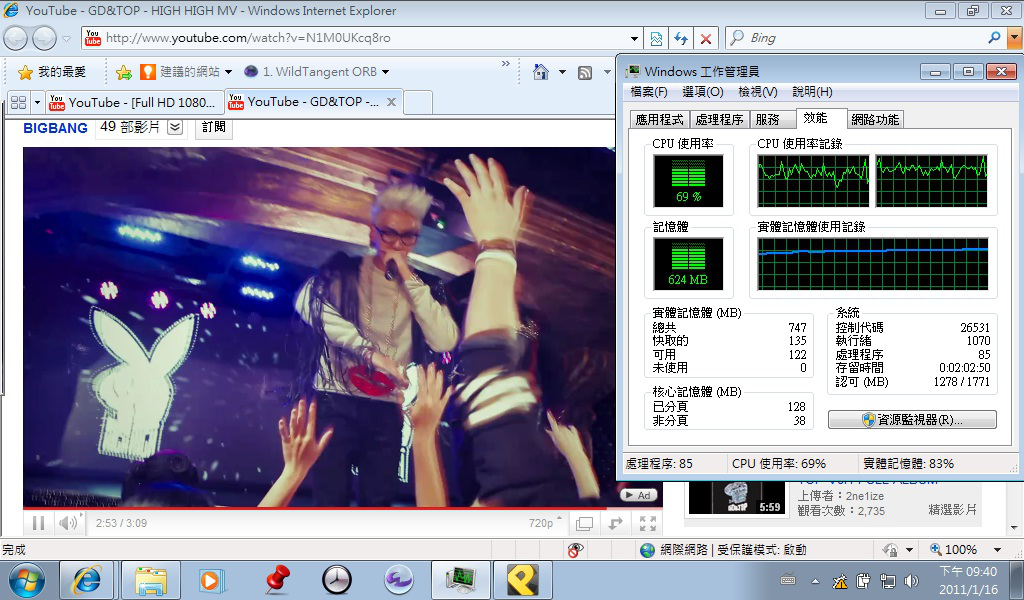Switch to the 應用程式 tab in Task Manager
The height and width of the screenshot is (600, 1024).
click(x=659, y=119)
